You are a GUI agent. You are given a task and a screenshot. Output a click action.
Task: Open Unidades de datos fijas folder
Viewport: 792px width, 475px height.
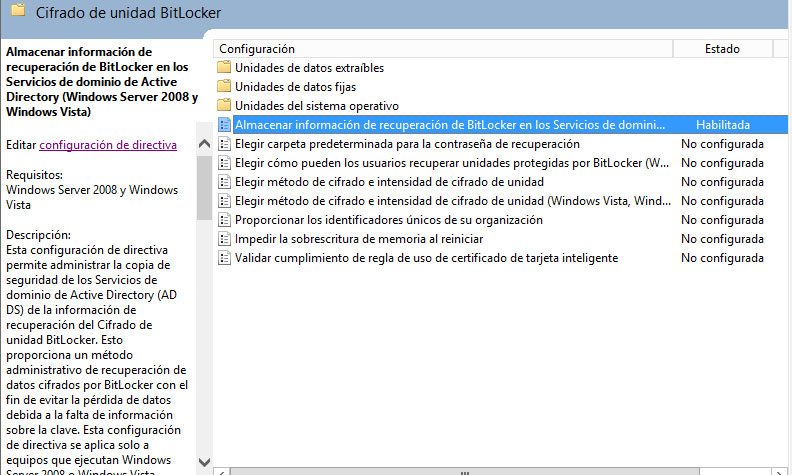point(295,87)
